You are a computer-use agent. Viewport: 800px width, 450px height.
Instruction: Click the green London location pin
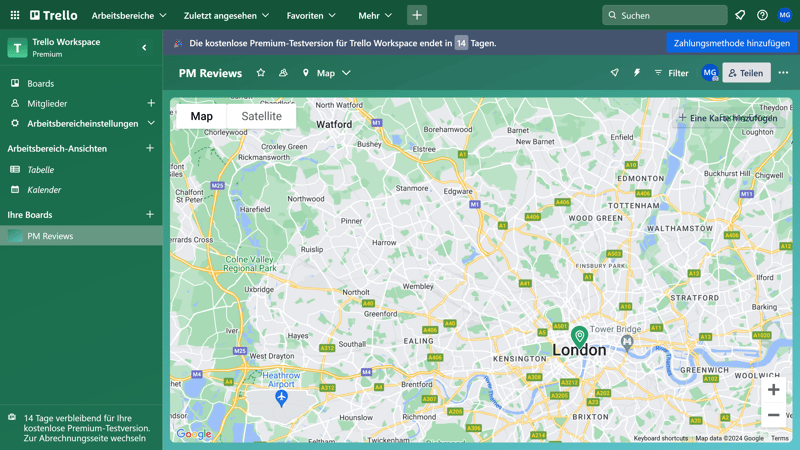tap(579, 336)
